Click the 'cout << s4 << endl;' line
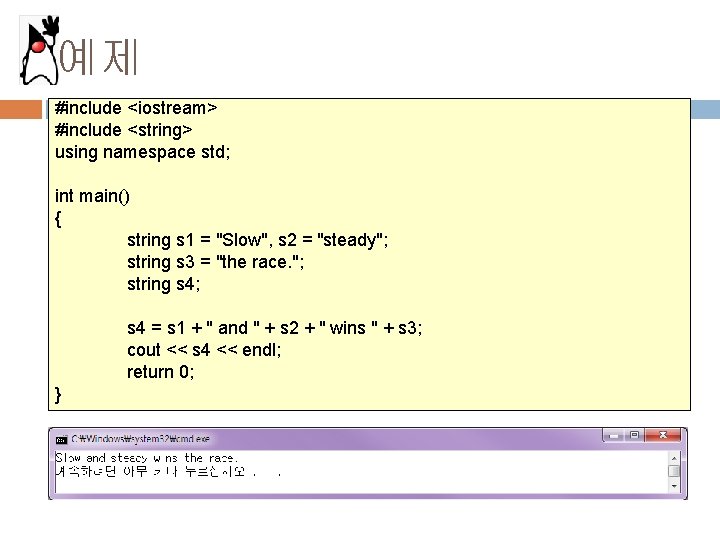 [204, 350]
